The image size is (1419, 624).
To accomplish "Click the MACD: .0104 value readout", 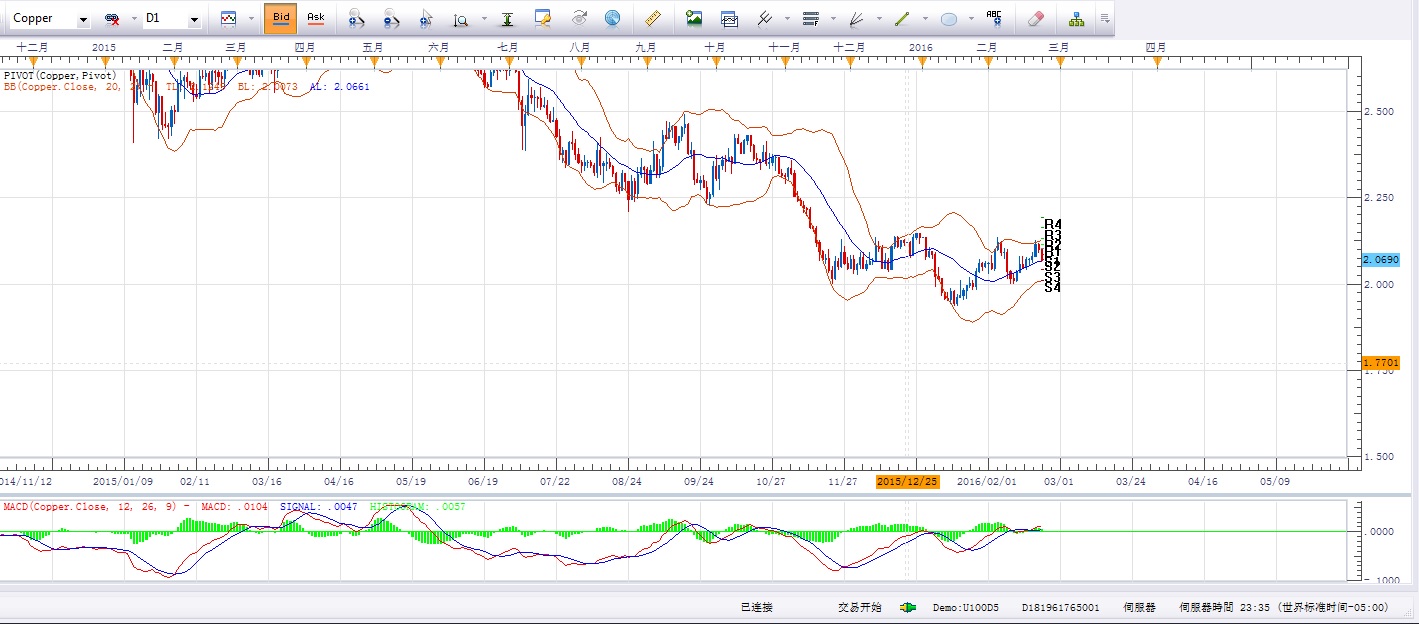I will (234, 507).
